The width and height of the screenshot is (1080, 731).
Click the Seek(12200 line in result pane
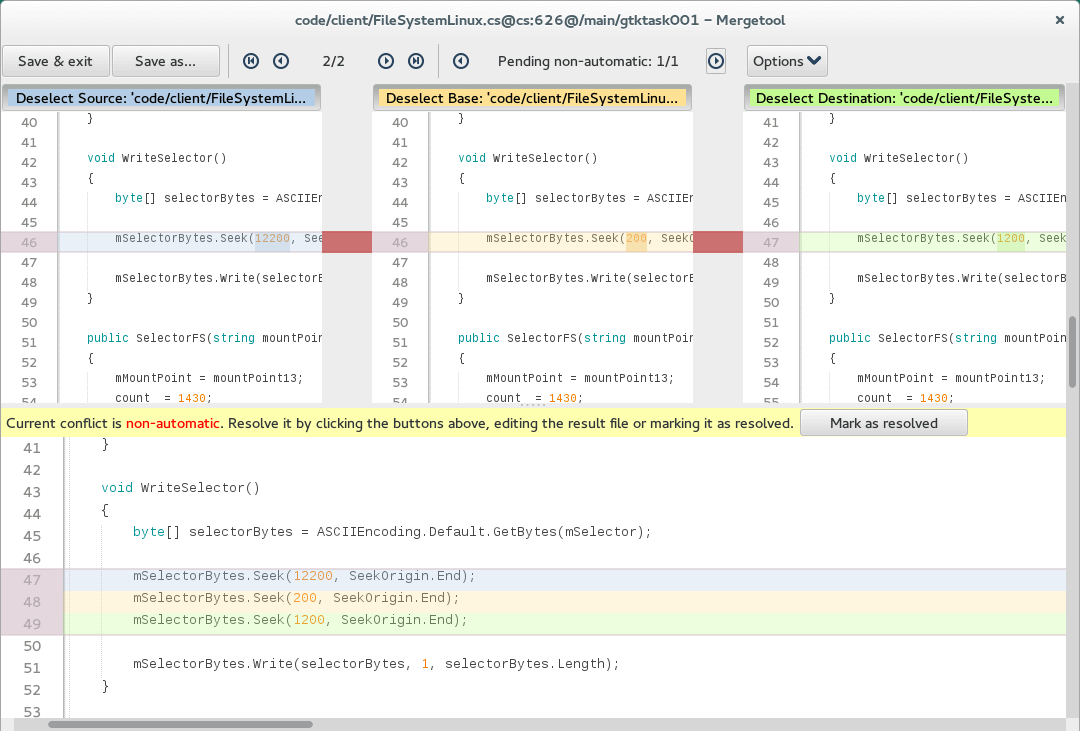(304, 577)
